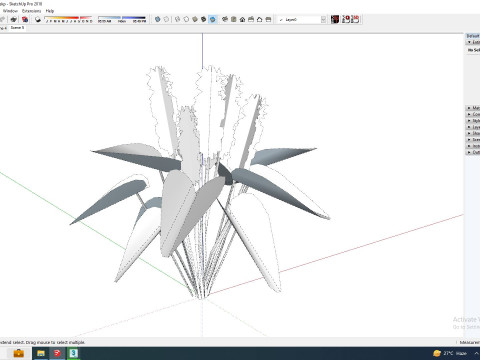Switch to the Left view icon
The image size is (480, 360).
[268, 19]
